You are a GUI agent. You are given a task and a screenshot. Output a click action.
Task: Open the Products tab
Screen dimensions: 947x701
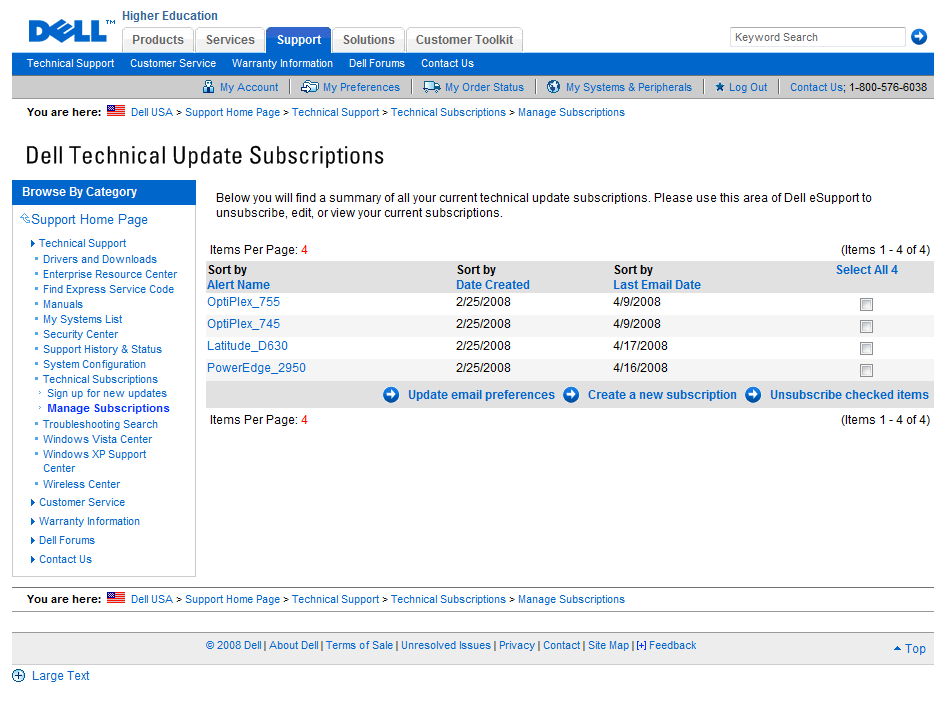(158, 40)
